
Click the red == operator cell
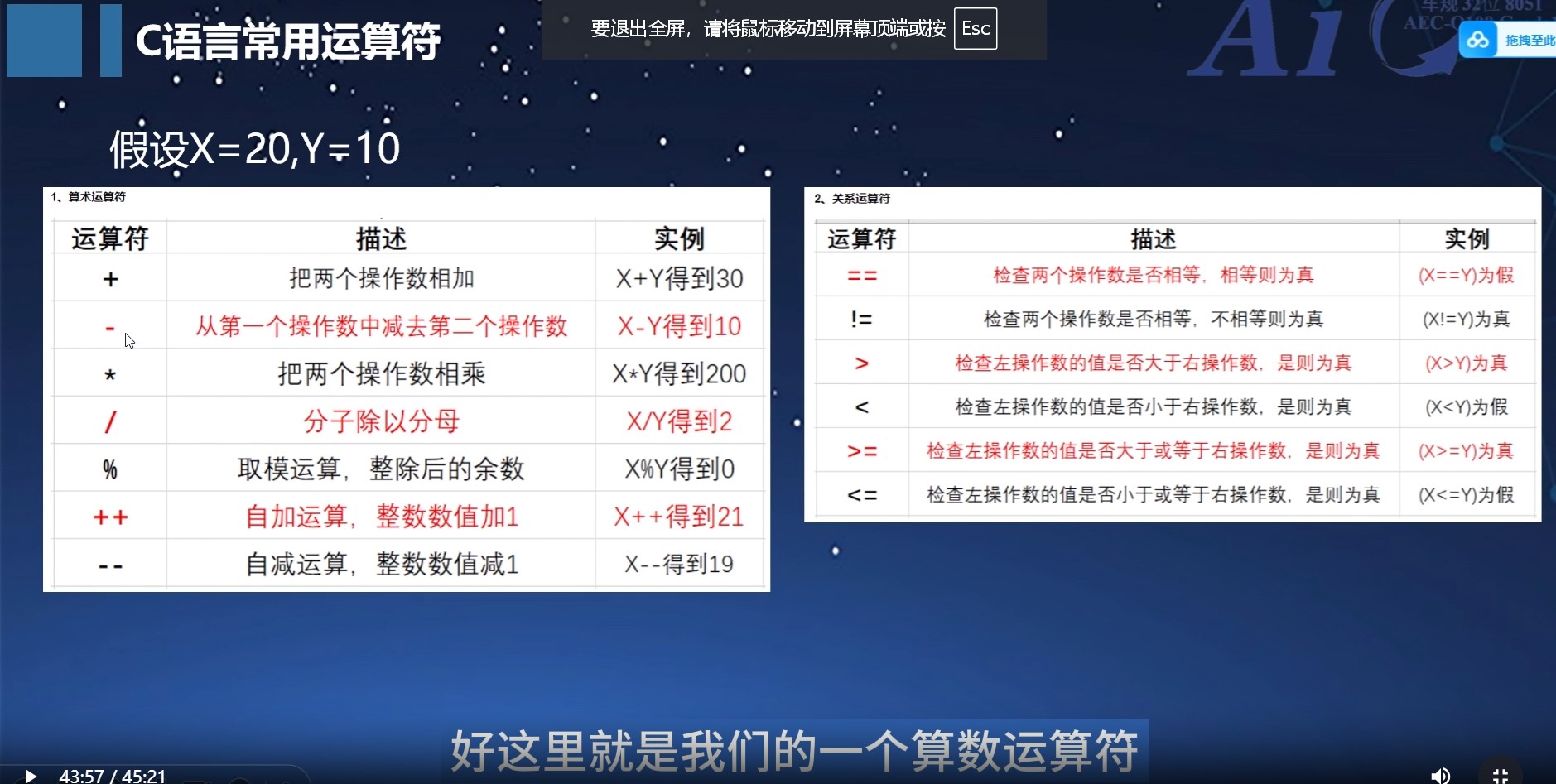[861, 276]
